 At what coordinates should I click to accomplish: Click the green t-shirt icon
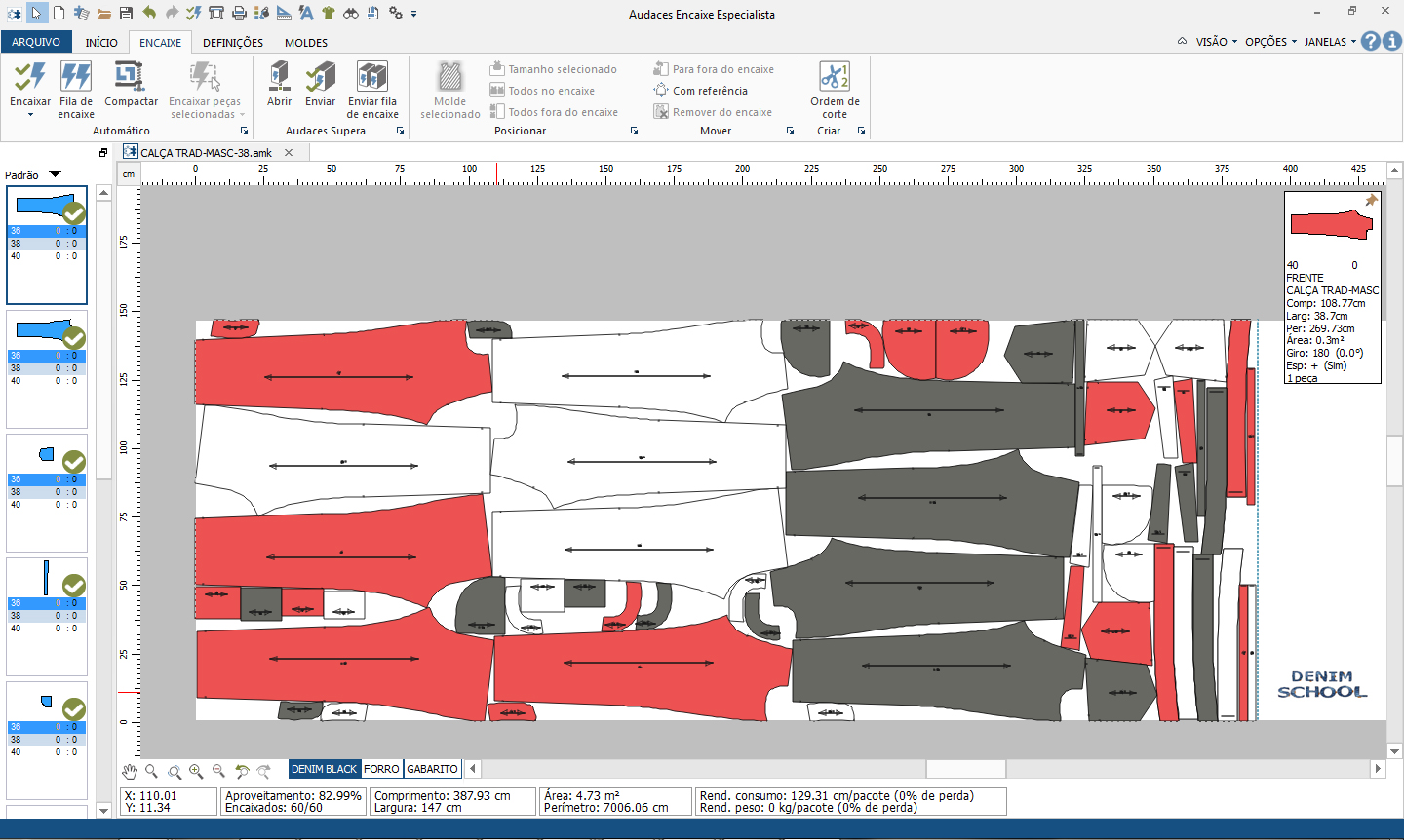click(x=328, y=14)
